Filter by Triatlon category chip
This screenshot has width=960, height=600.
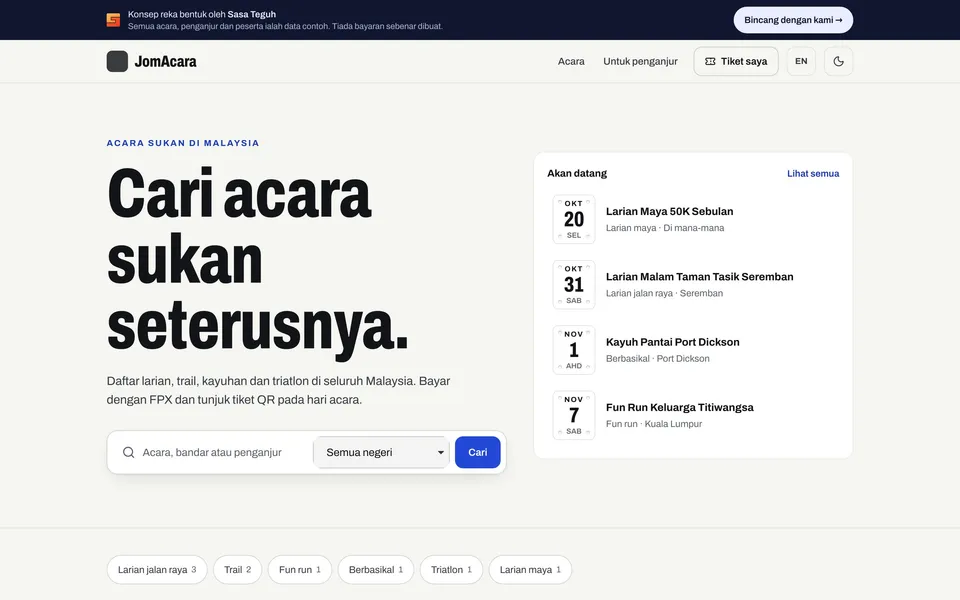(x=451, y=570)
